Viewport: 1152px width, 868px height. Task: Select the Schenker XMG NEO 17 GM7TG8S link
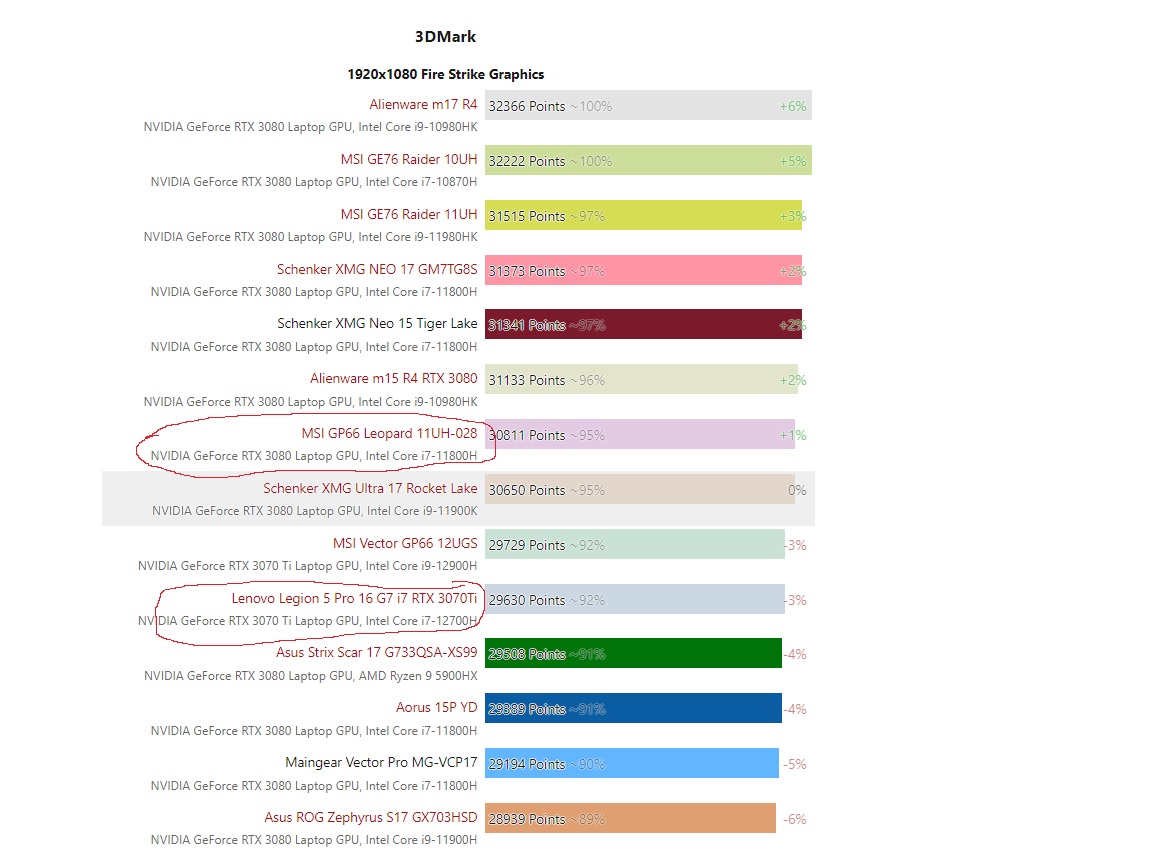377,270
